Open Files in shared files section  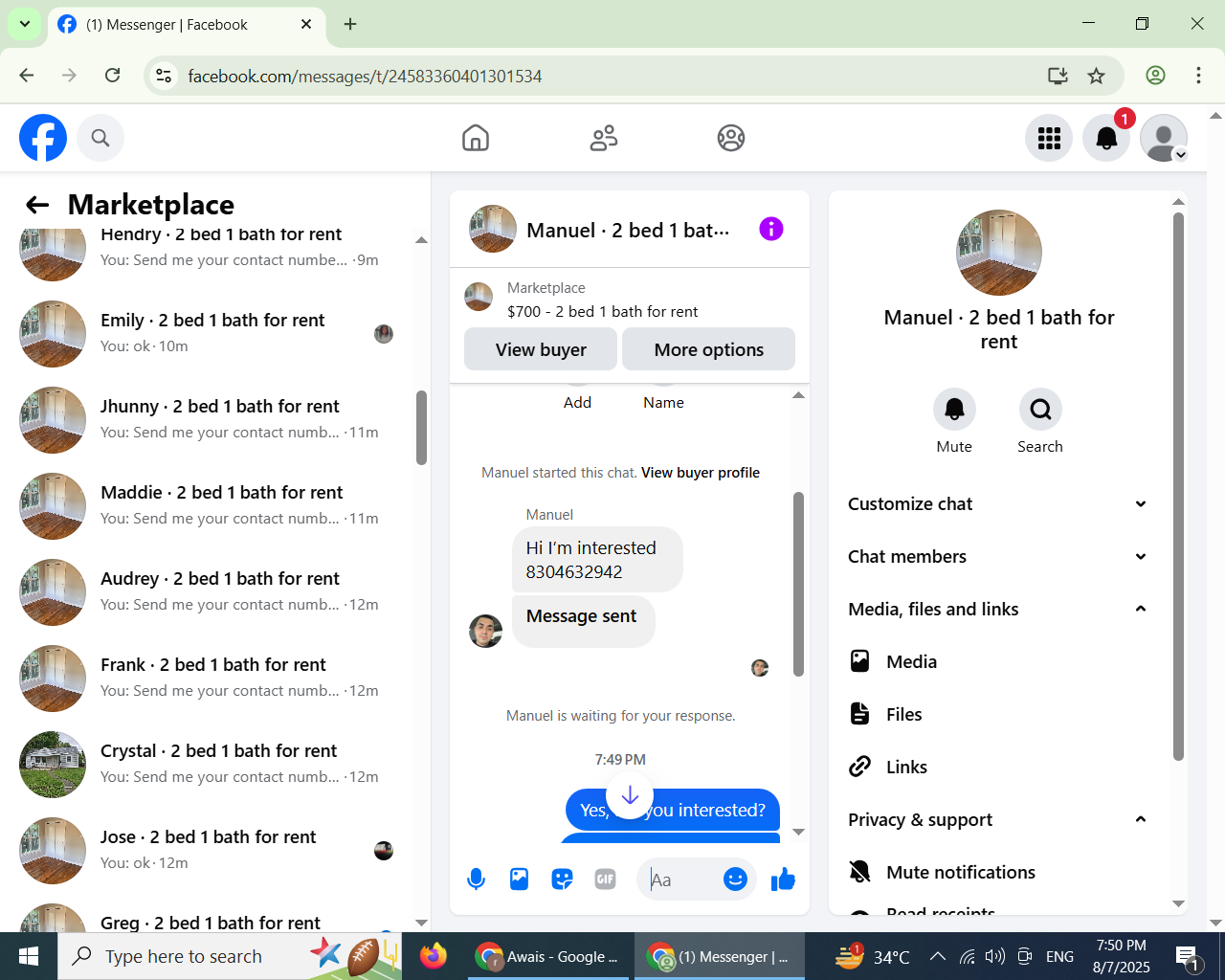point(1000,714)
